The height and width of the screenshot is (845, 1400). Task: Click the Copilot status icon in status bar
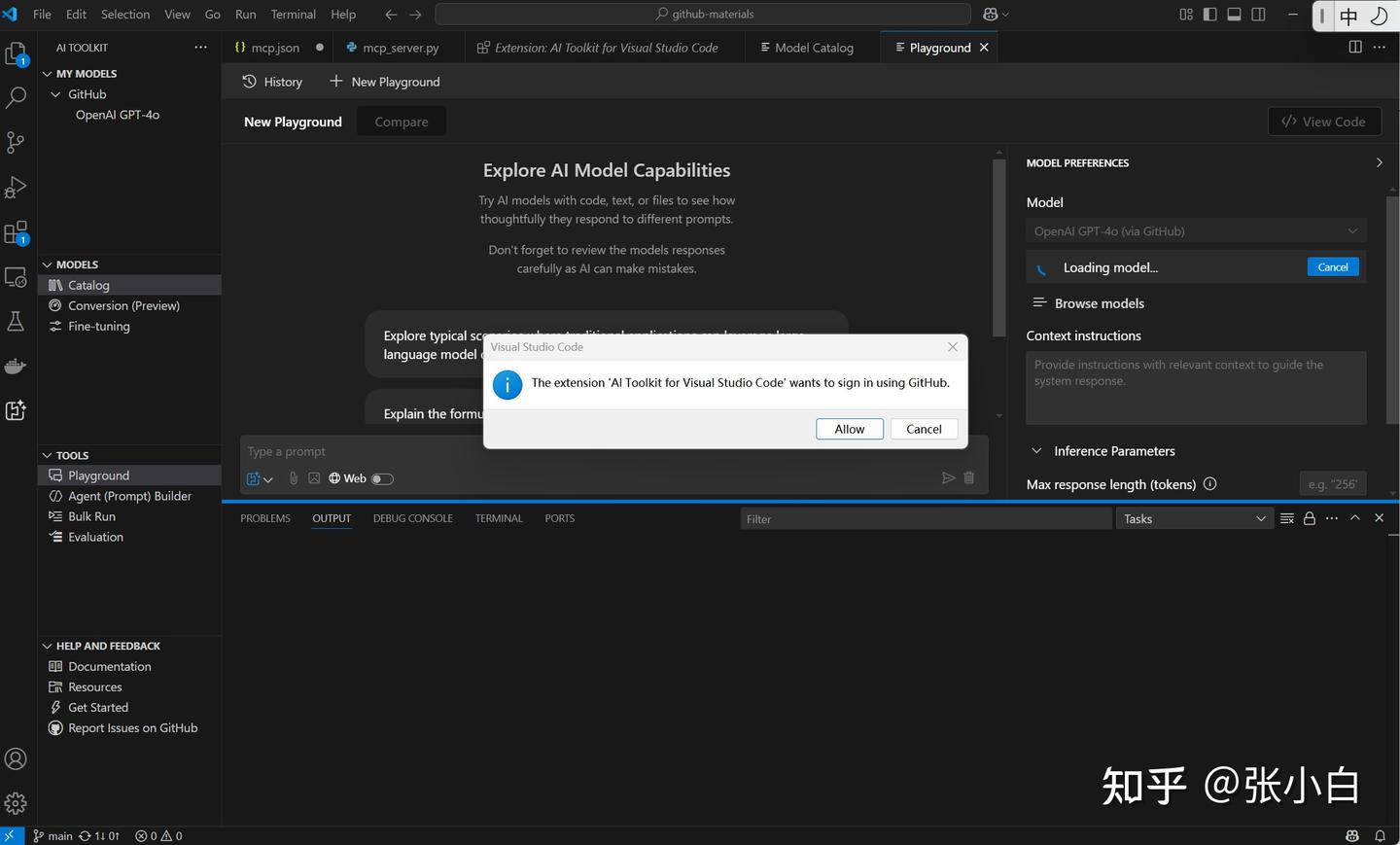click(1352, 836)
